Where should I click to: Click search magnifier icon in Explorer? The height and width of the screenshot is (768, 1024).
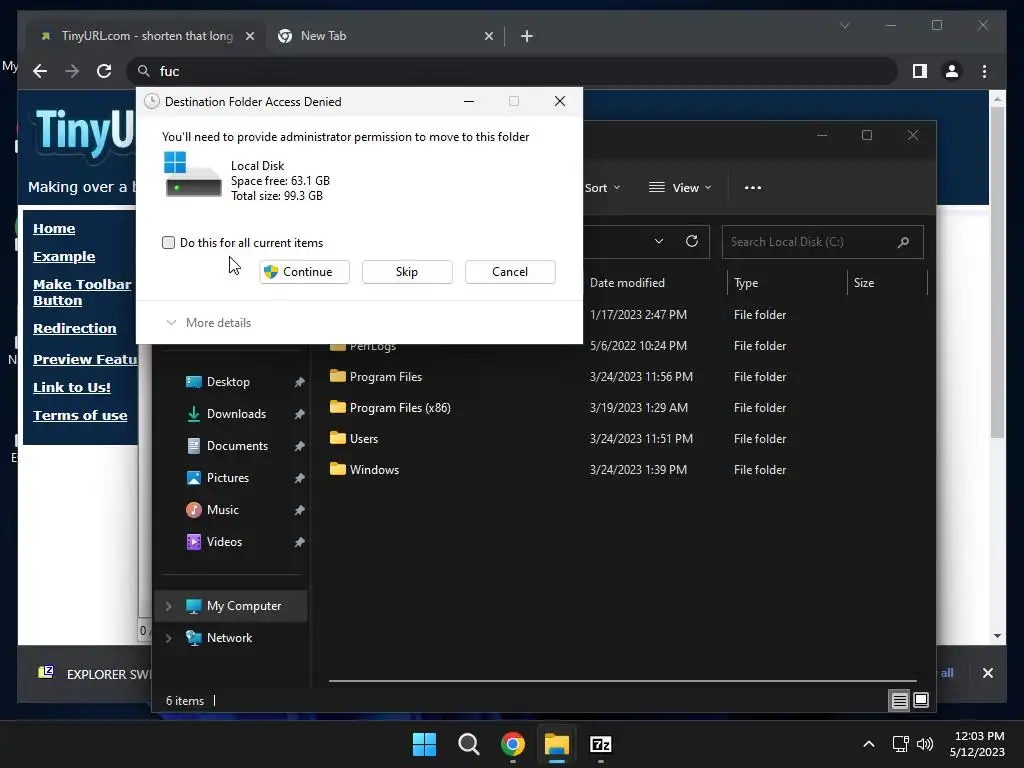click(903, 242)
